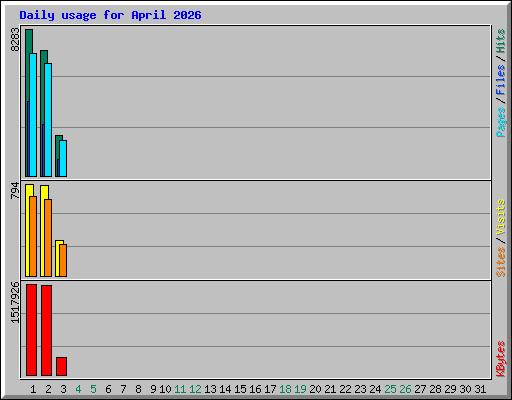Click day label 15 on the axis
Viewport: 512px width, 400px height.
pos(240,389)
